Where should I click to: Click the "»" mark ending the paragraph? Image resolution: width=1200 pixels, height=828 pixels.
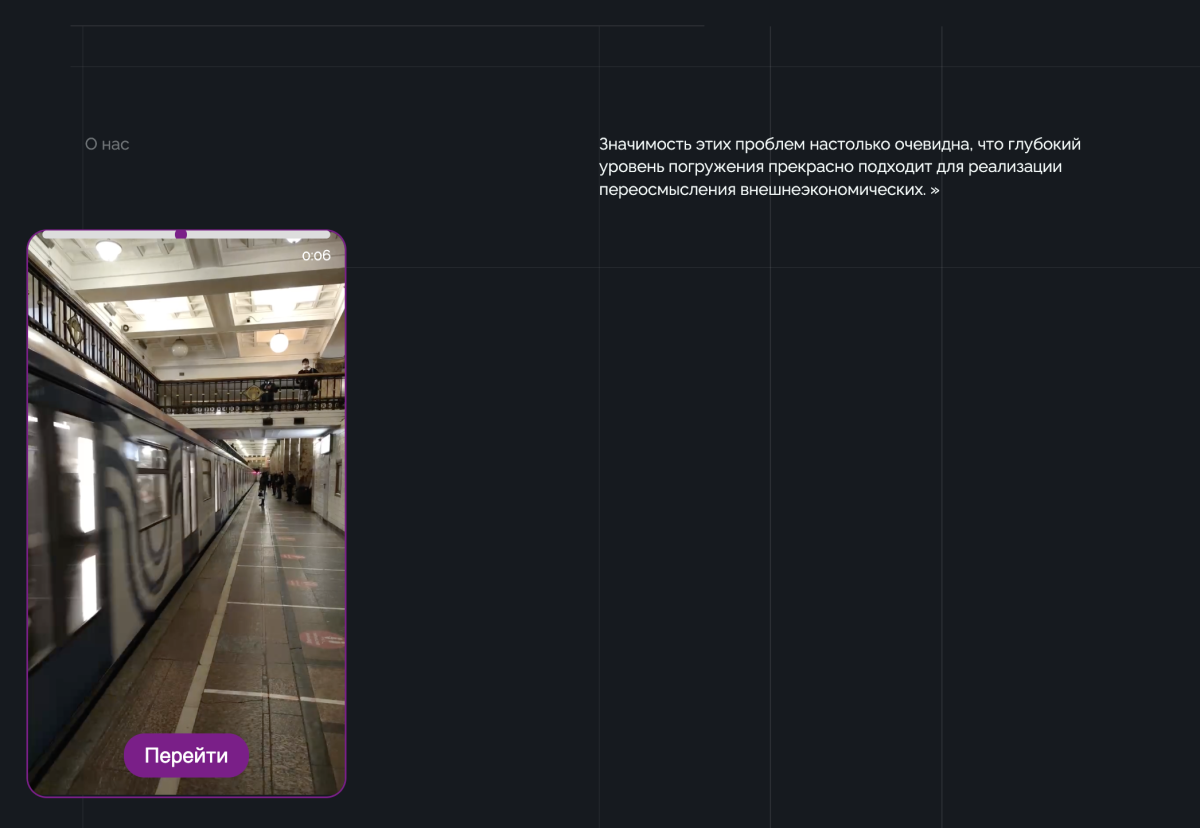tap(934, 190)
